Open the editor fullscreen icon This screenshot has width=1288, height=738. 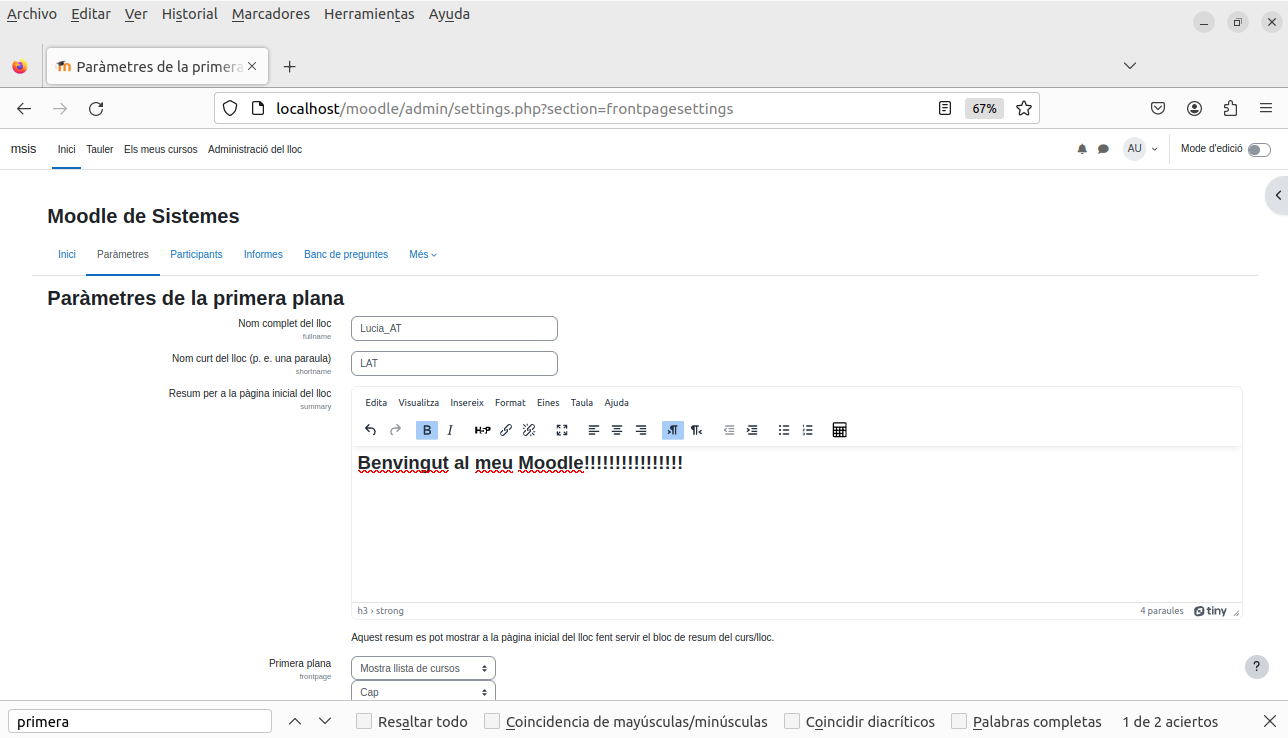561,430
